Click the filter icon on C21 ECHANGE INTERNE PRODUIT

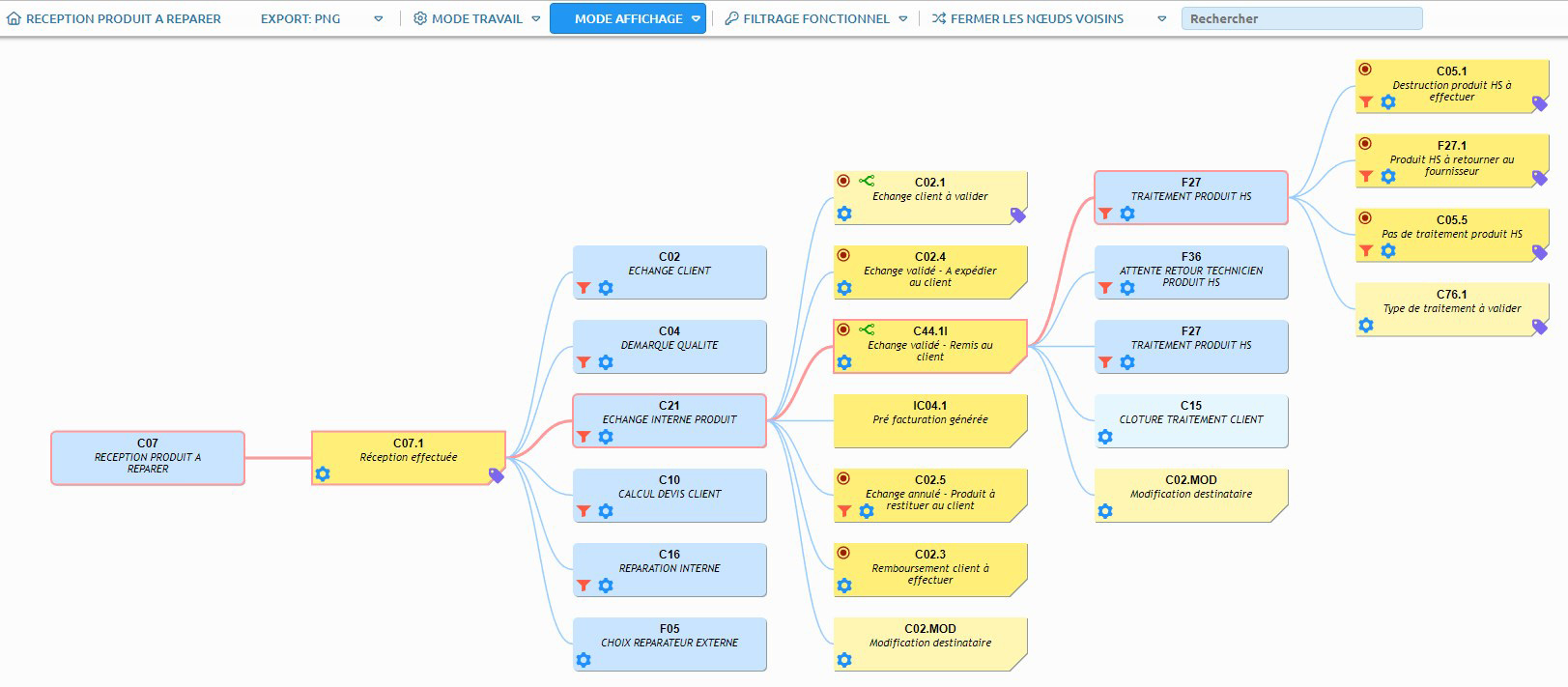(x=584, y=437)
